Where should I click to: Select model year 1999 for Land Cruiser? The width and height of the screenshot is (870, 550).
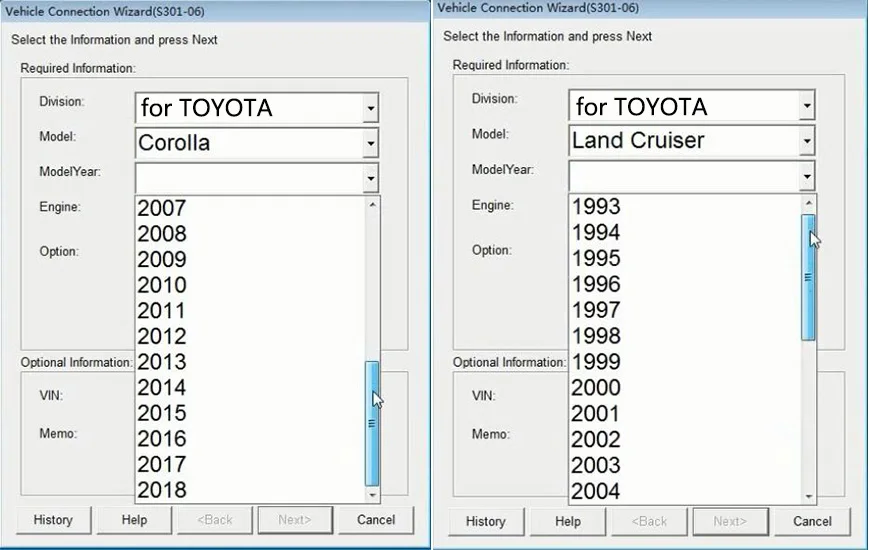tap(685, 361)
